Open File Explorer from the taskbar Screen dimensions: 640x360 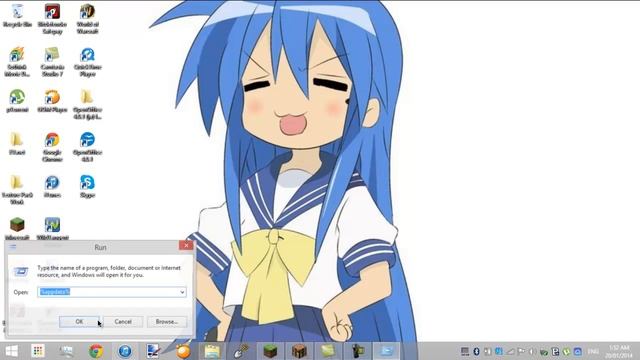(212, 351)
